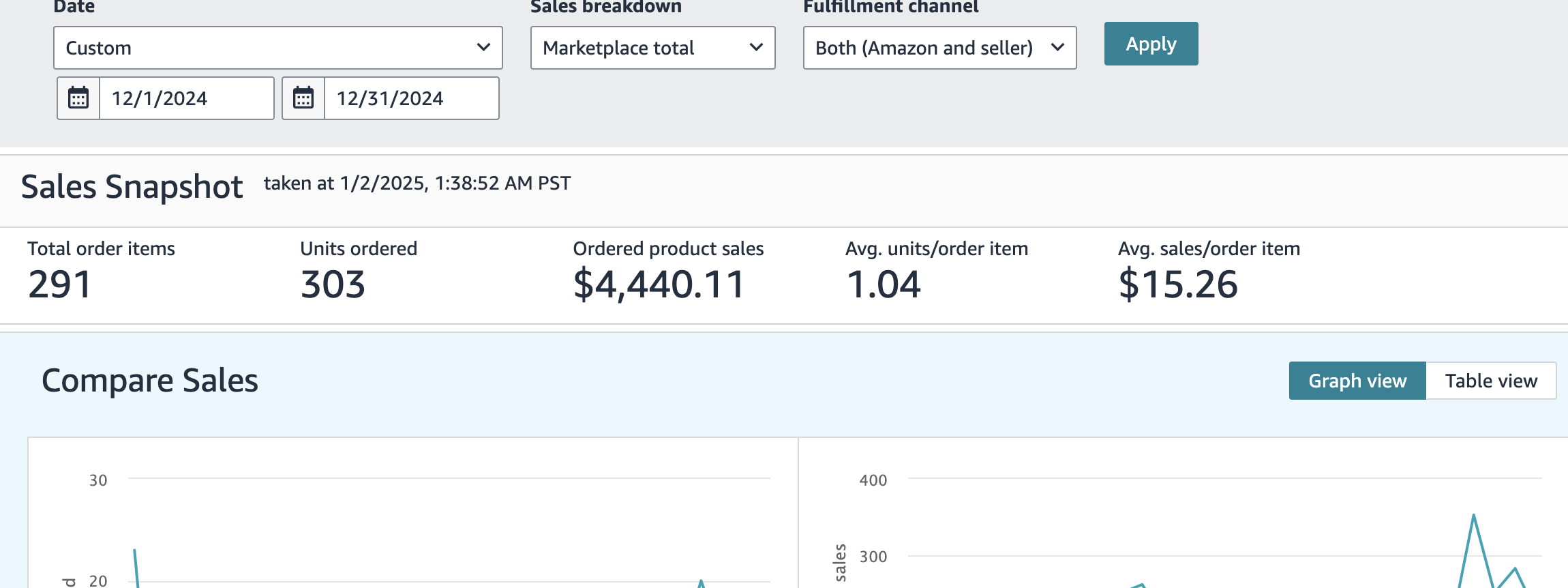This screenshot has height=588, width=1568.
Task: Click the 'Ordered product sales' label
Action: pos(668,248)
